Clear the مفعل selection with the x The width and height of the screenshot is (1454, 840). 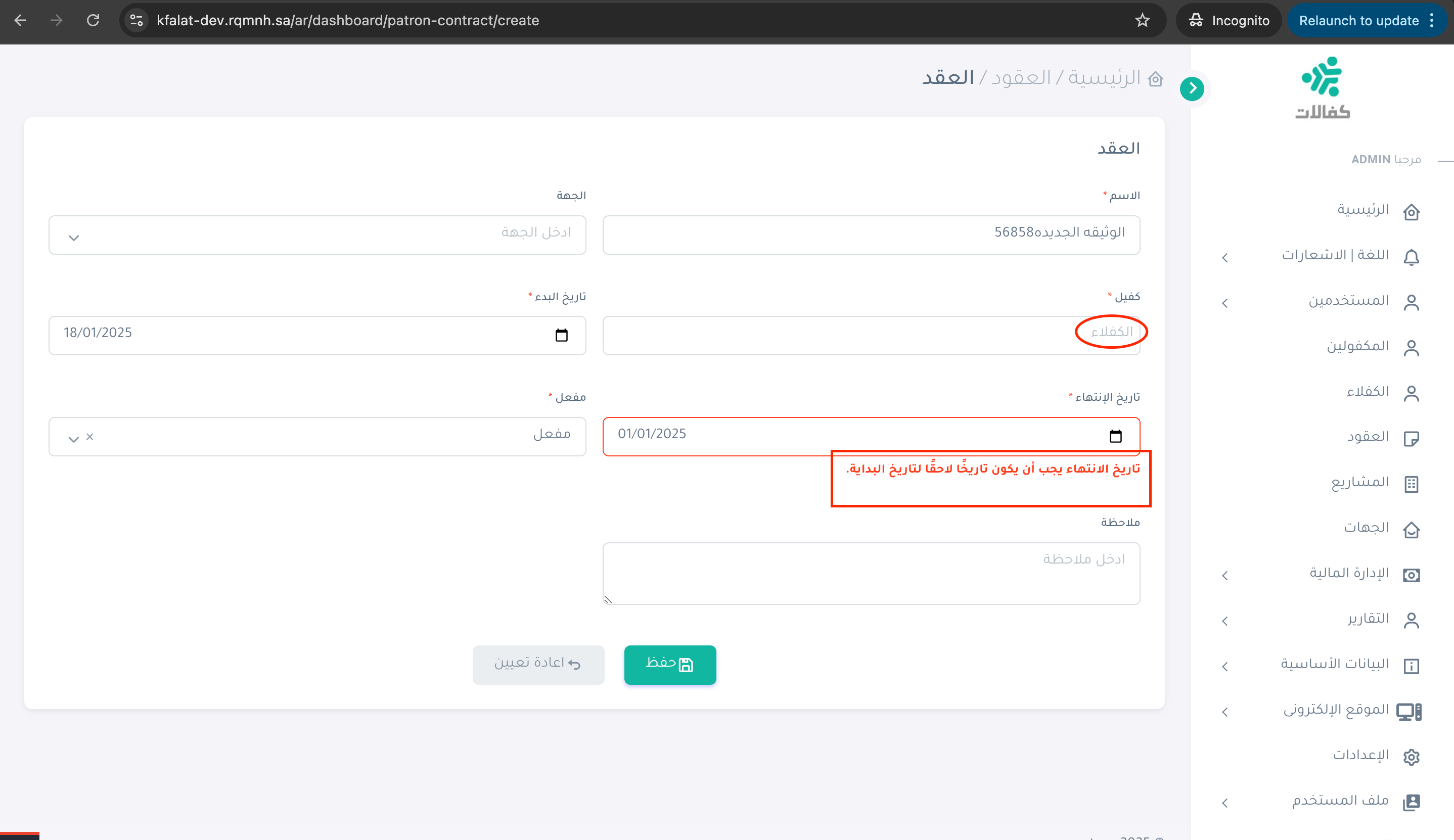tap(89, 437)
